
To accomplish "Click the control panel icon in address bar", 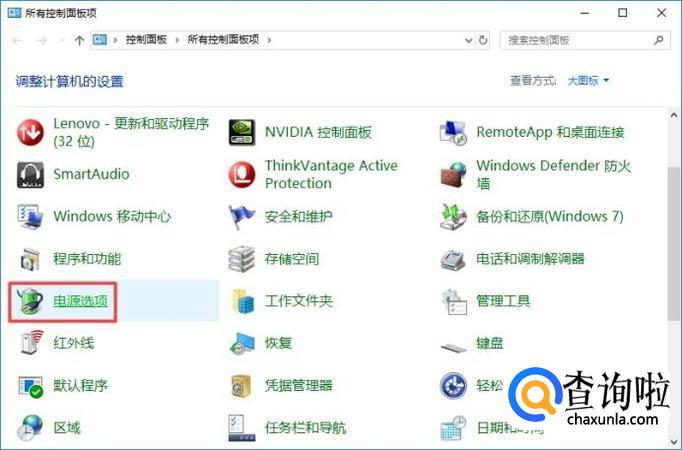I will [x=100, y=40].
